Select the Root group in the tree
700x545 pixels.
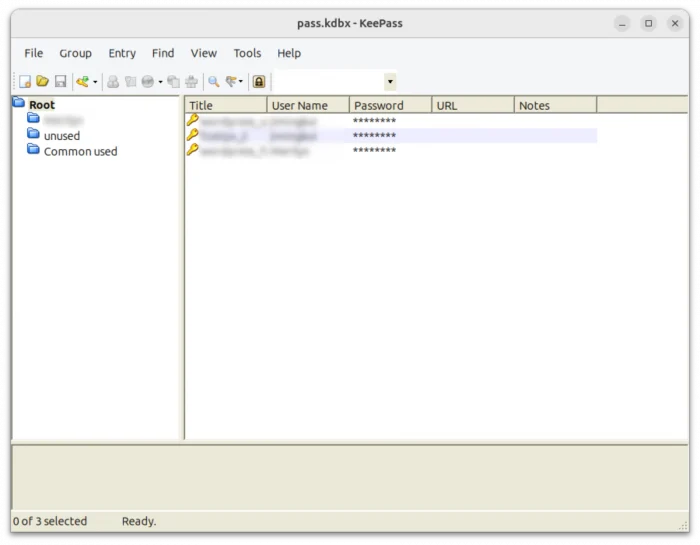pos(42,105)
